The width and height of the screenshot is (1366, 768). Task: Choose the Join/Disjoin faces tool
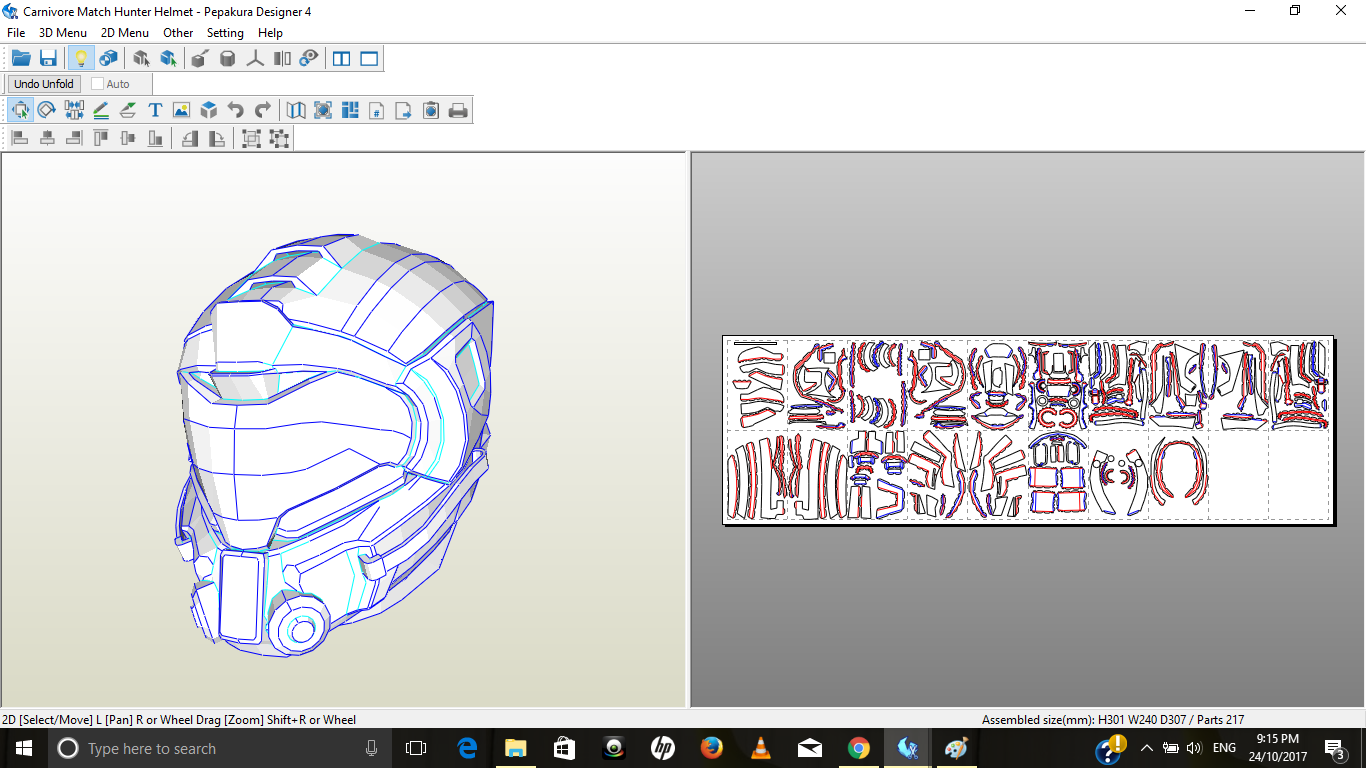point(74,110)
